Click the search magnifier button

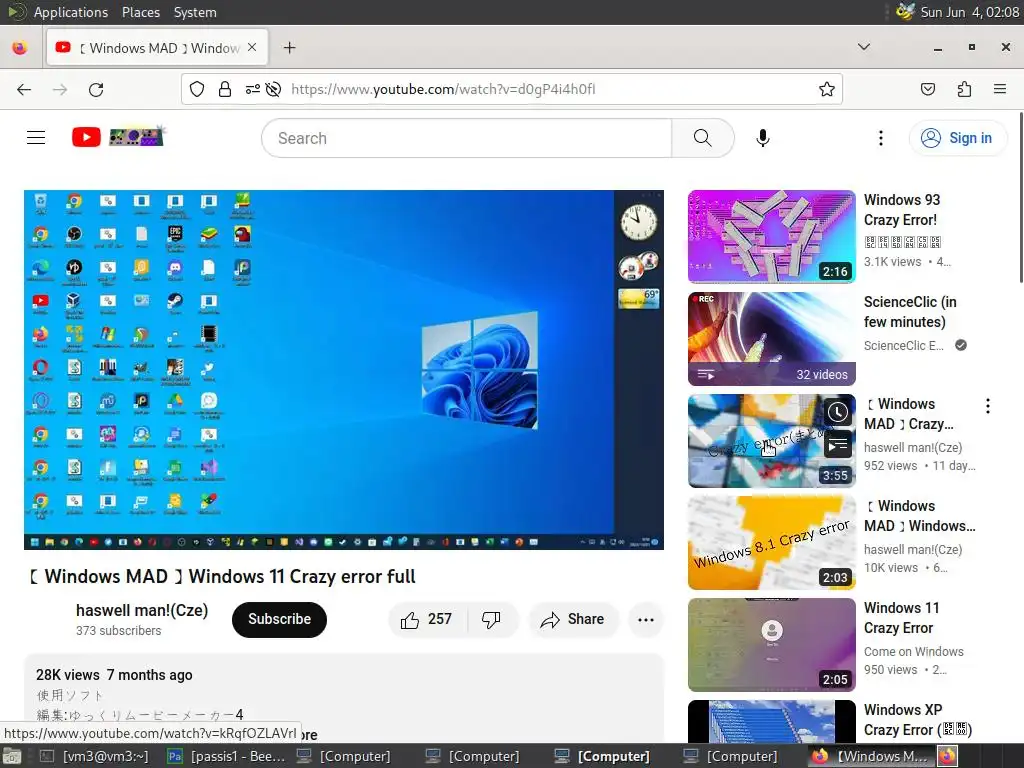point(703,138)
